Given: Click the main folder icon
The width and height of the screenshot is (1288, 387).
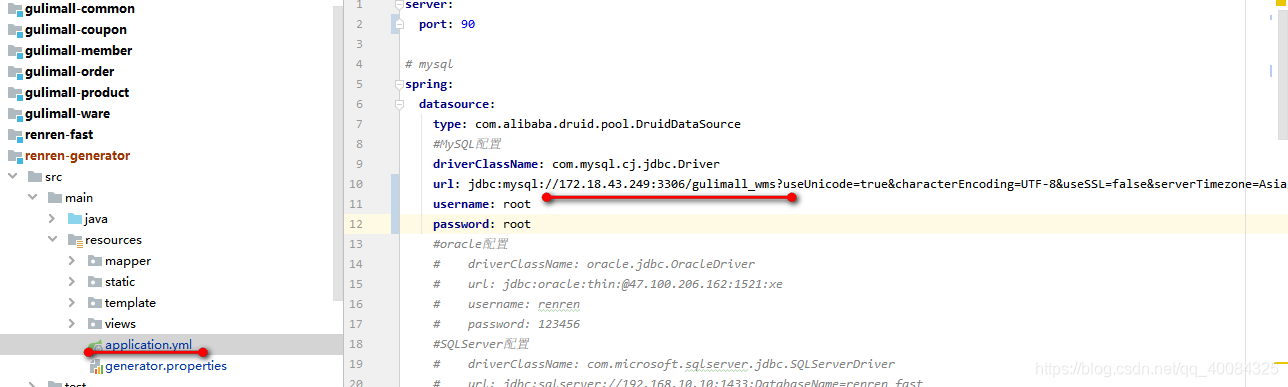Looking at the screenshot, I should [x=55, y=198].
